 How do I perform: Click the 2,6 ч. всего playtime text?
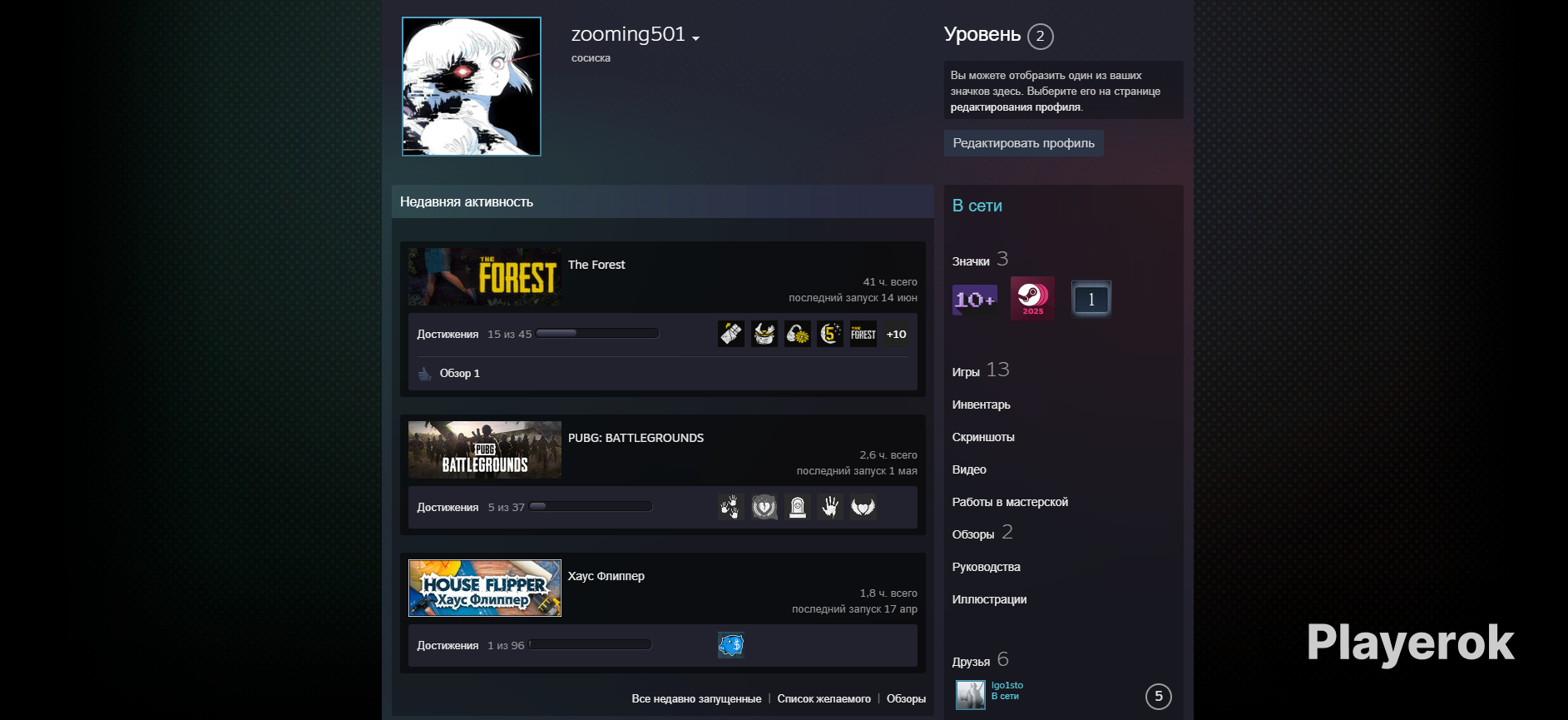click(x=888, y=455)
